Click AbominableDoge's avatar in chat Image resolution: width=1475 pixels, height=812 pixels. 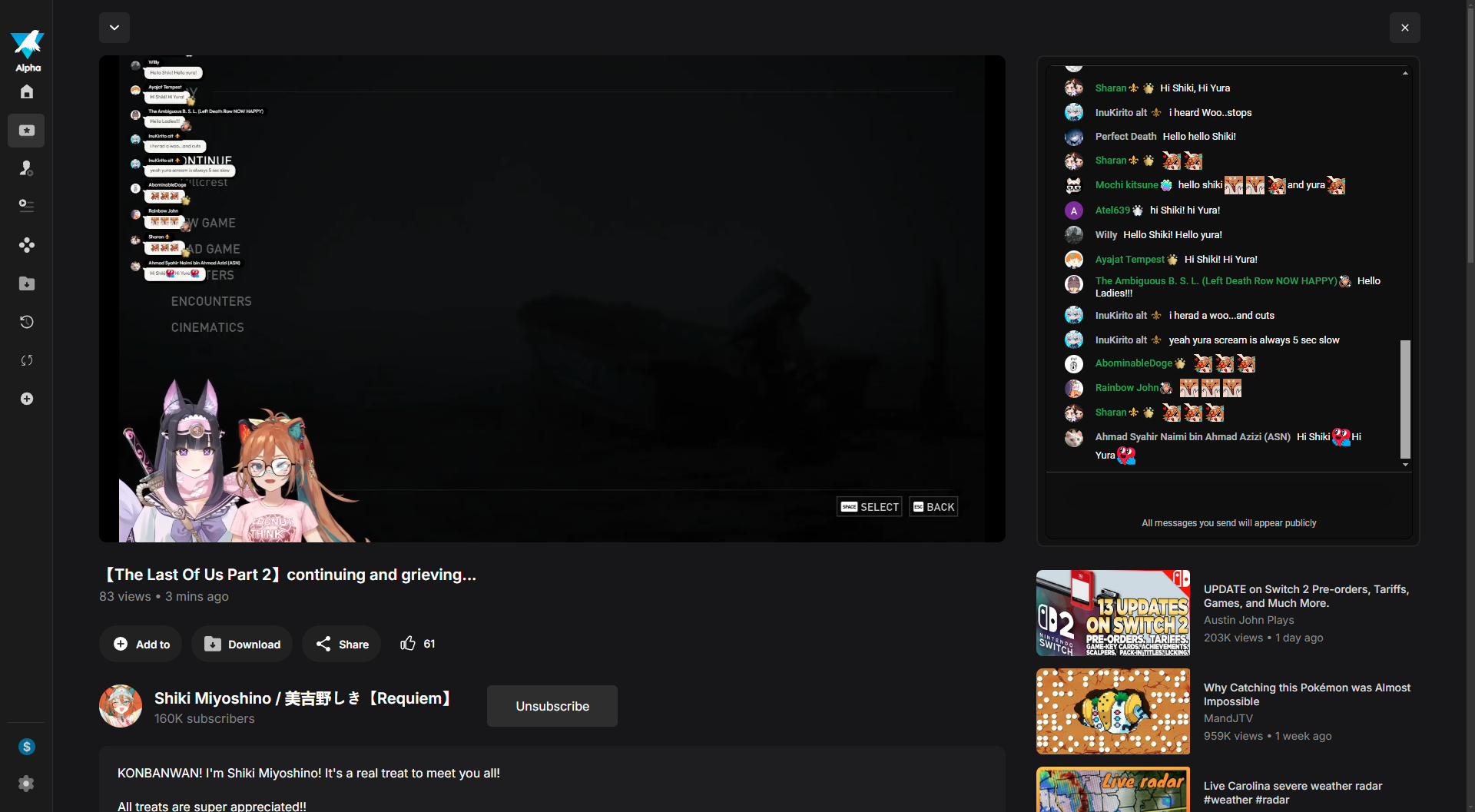(1074, 363)
